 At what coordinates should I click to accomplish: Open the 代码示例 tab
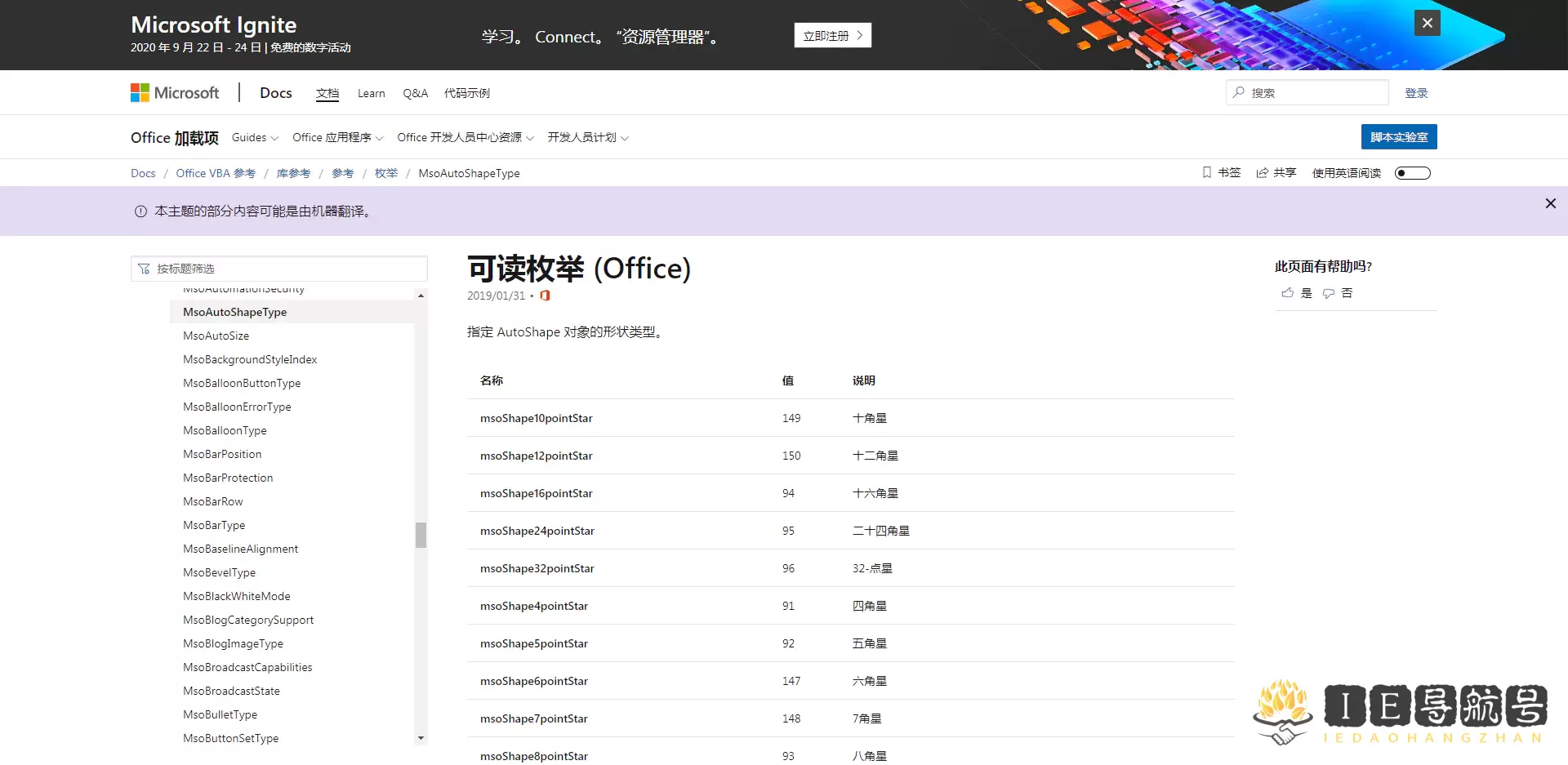(467, 93)
